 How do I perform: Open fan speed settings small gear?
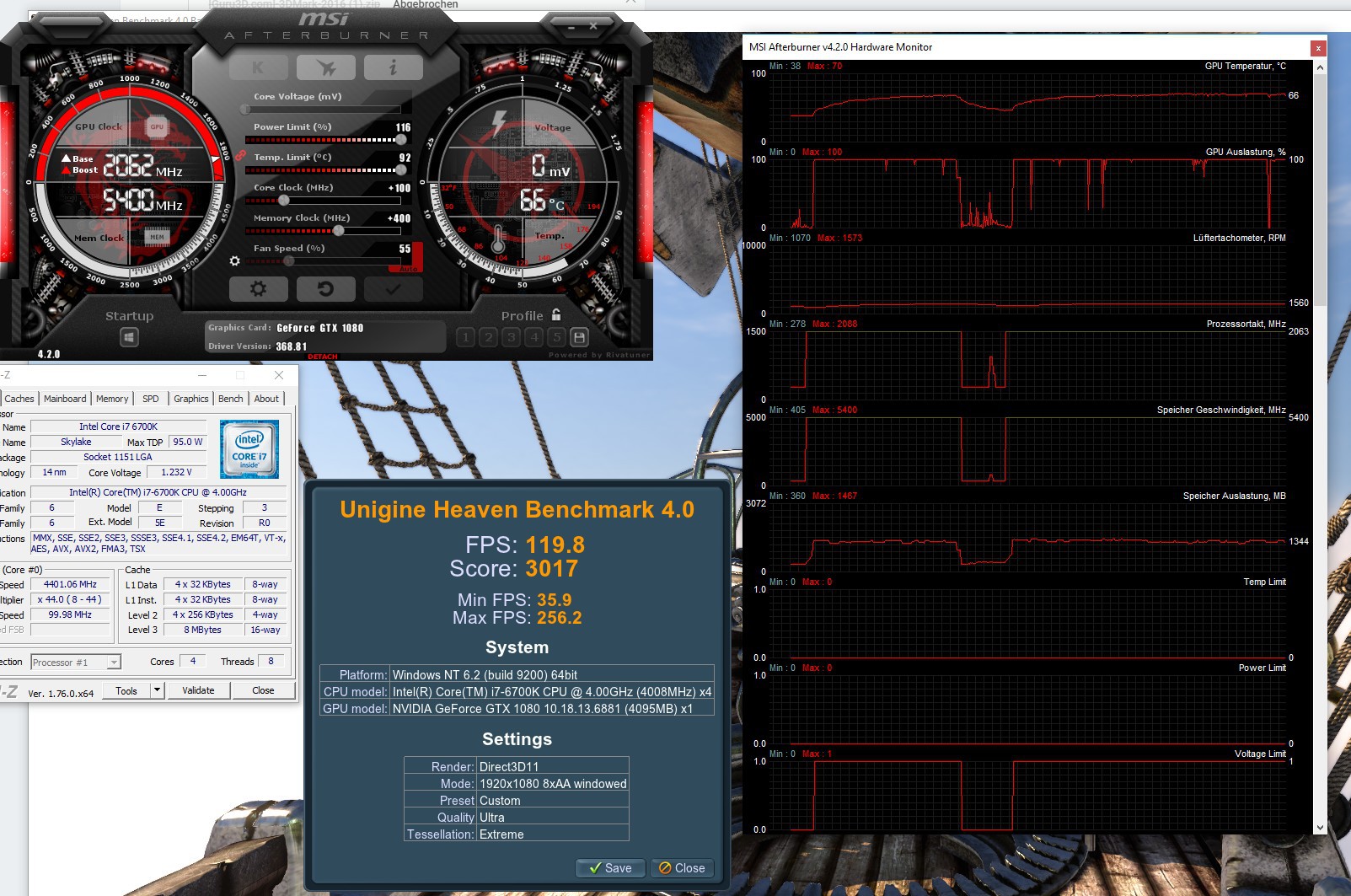pos(235,261)
